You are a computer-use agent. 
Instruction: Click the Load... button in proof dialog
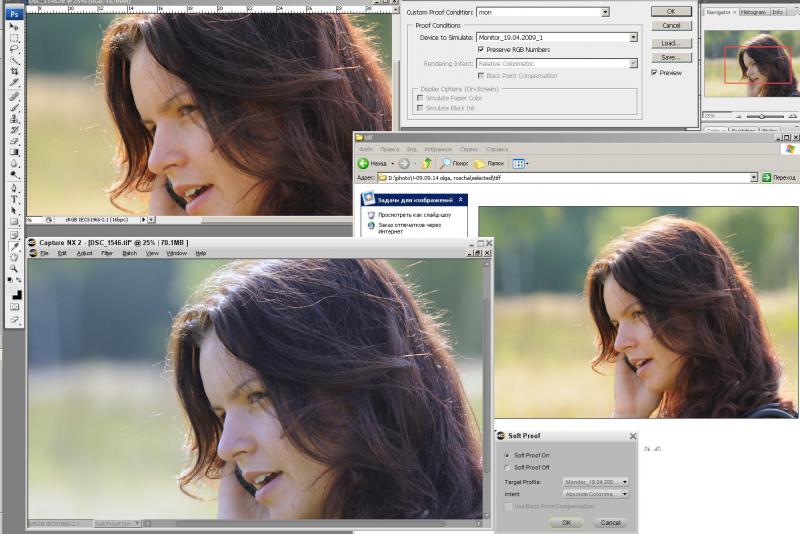671,43
